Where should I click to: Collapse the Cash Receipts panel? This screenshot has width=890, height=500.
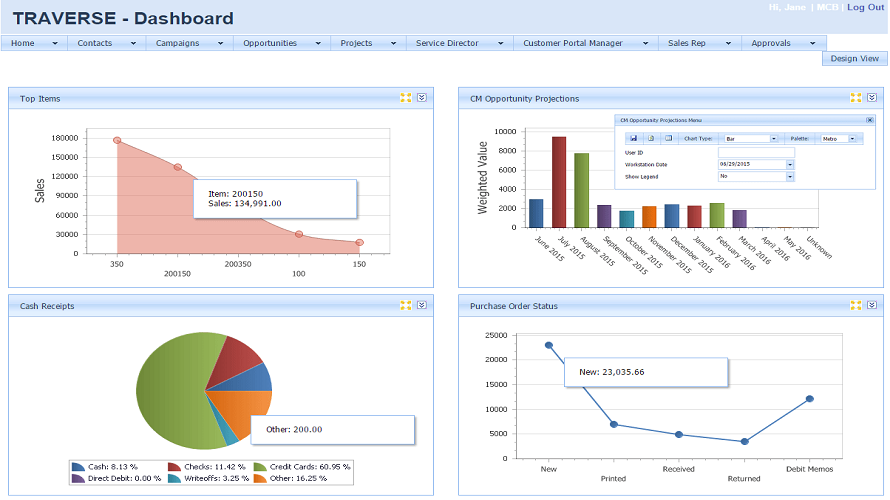click(422, 305)
